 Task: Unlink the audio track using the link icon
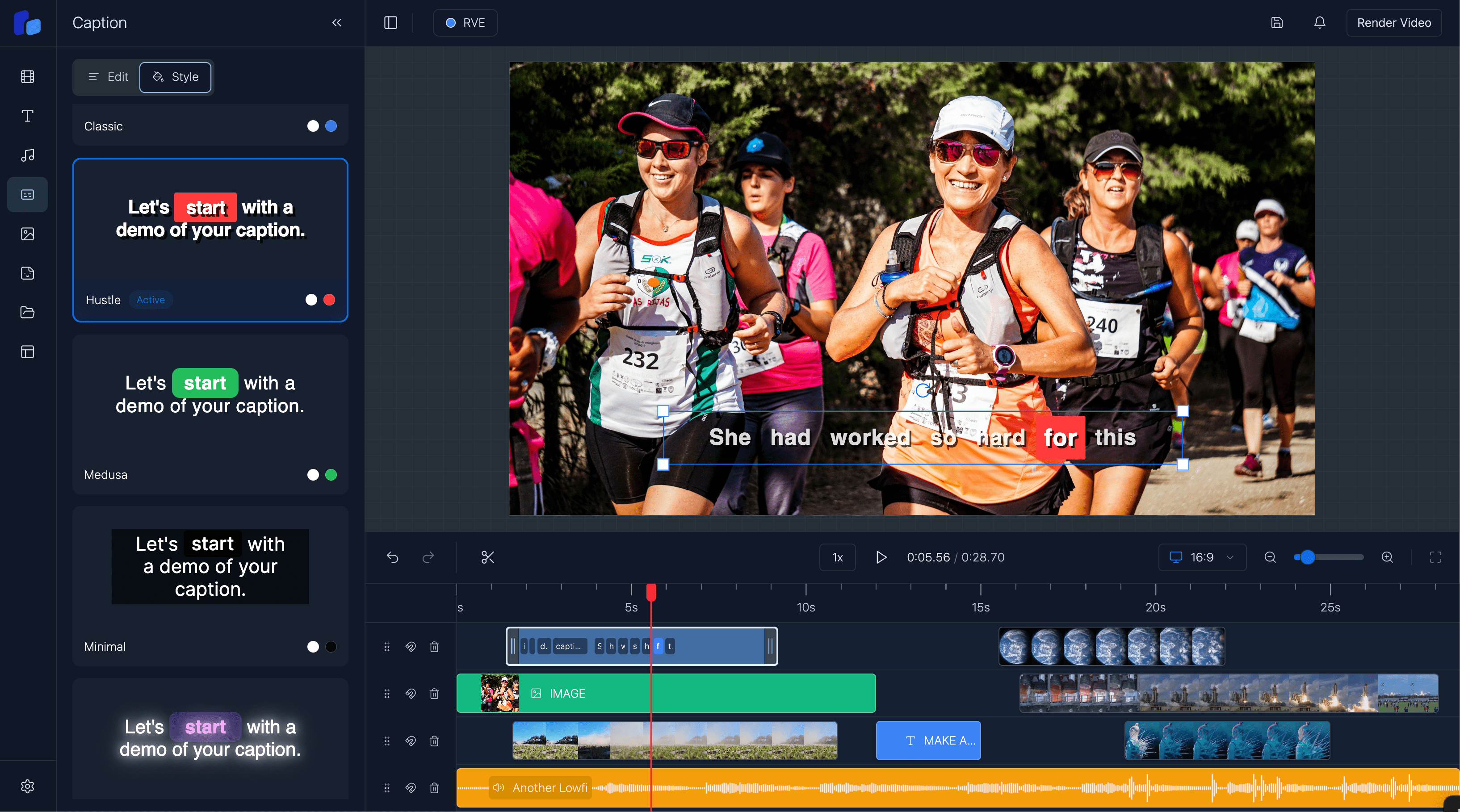click(x=411, y=787)
